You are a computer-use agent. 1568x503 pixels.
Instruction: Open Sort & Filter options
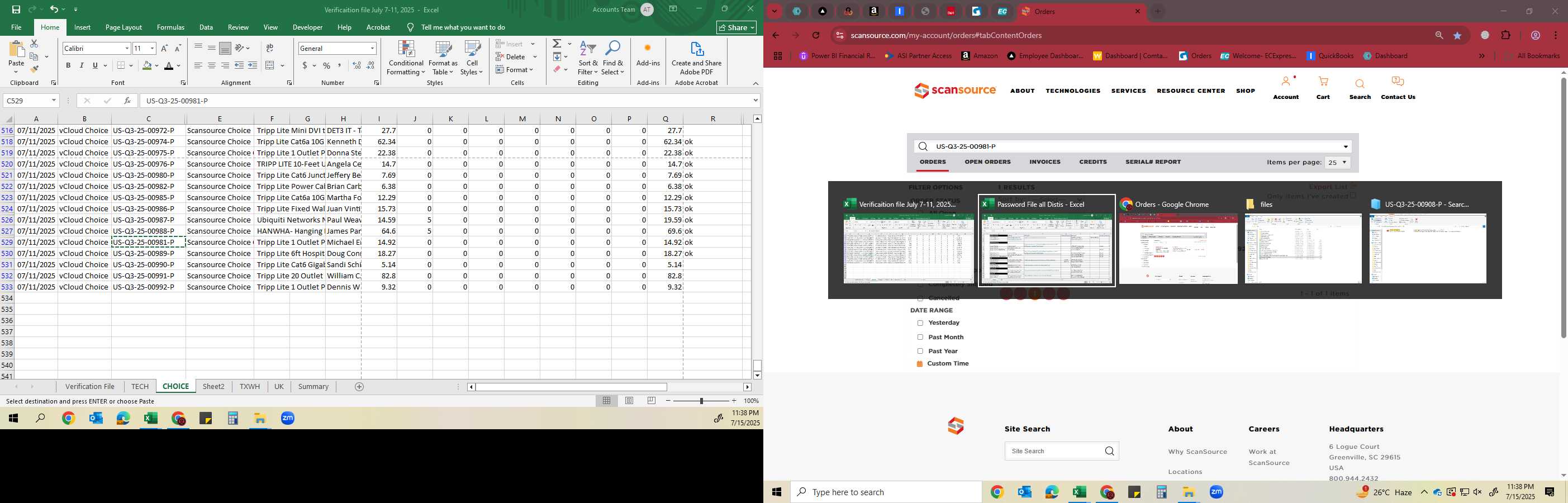[x=588, y=58]
